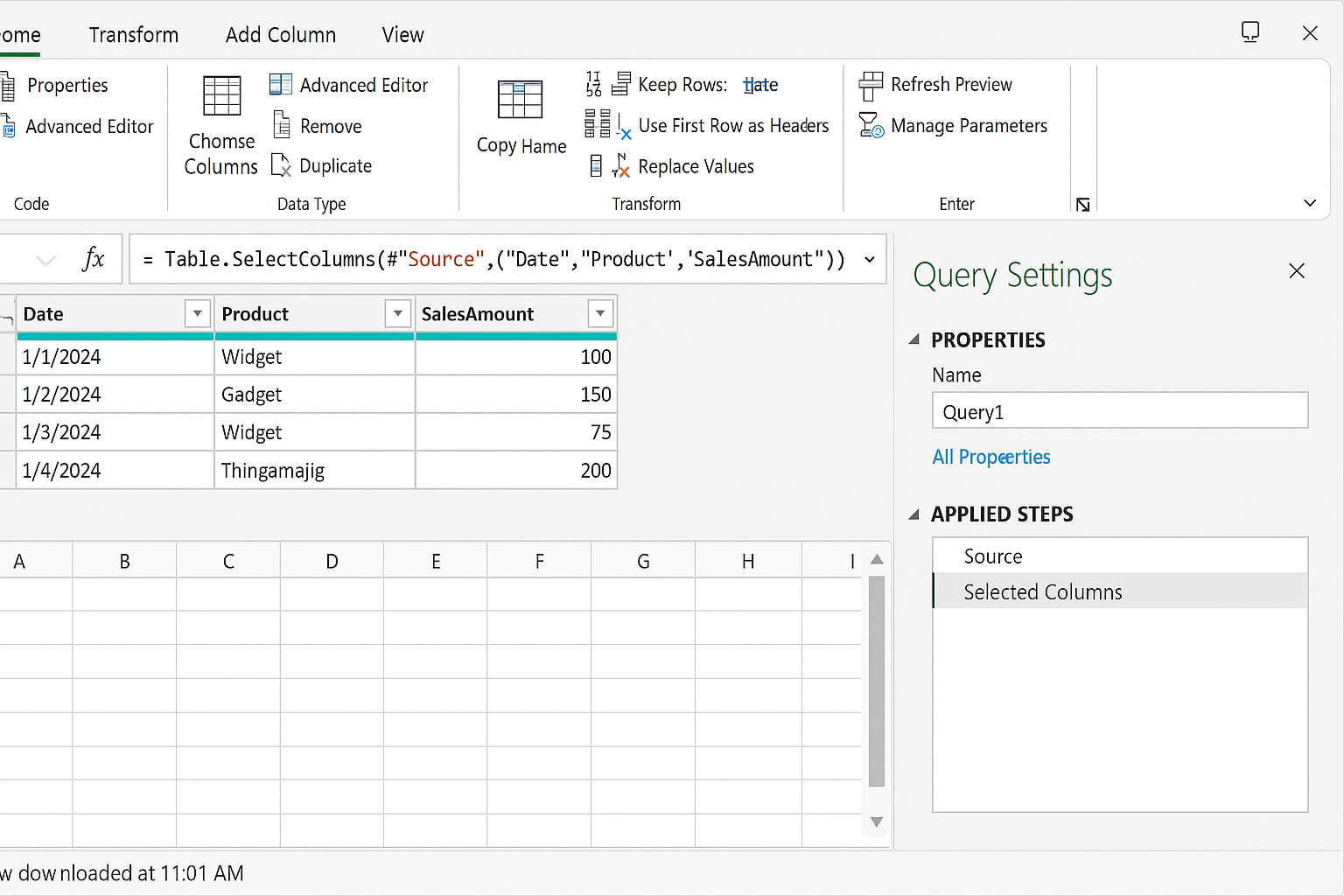Open the All Properties link

point(991,457)
